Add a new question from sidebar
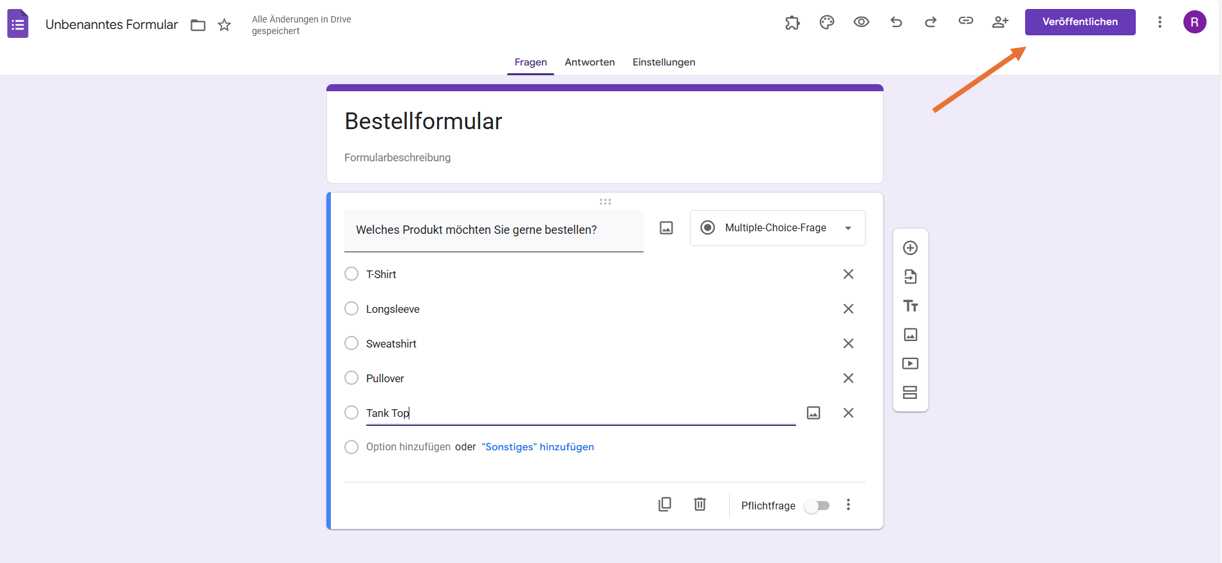1222x563 pixels. (x=910, y=248)
